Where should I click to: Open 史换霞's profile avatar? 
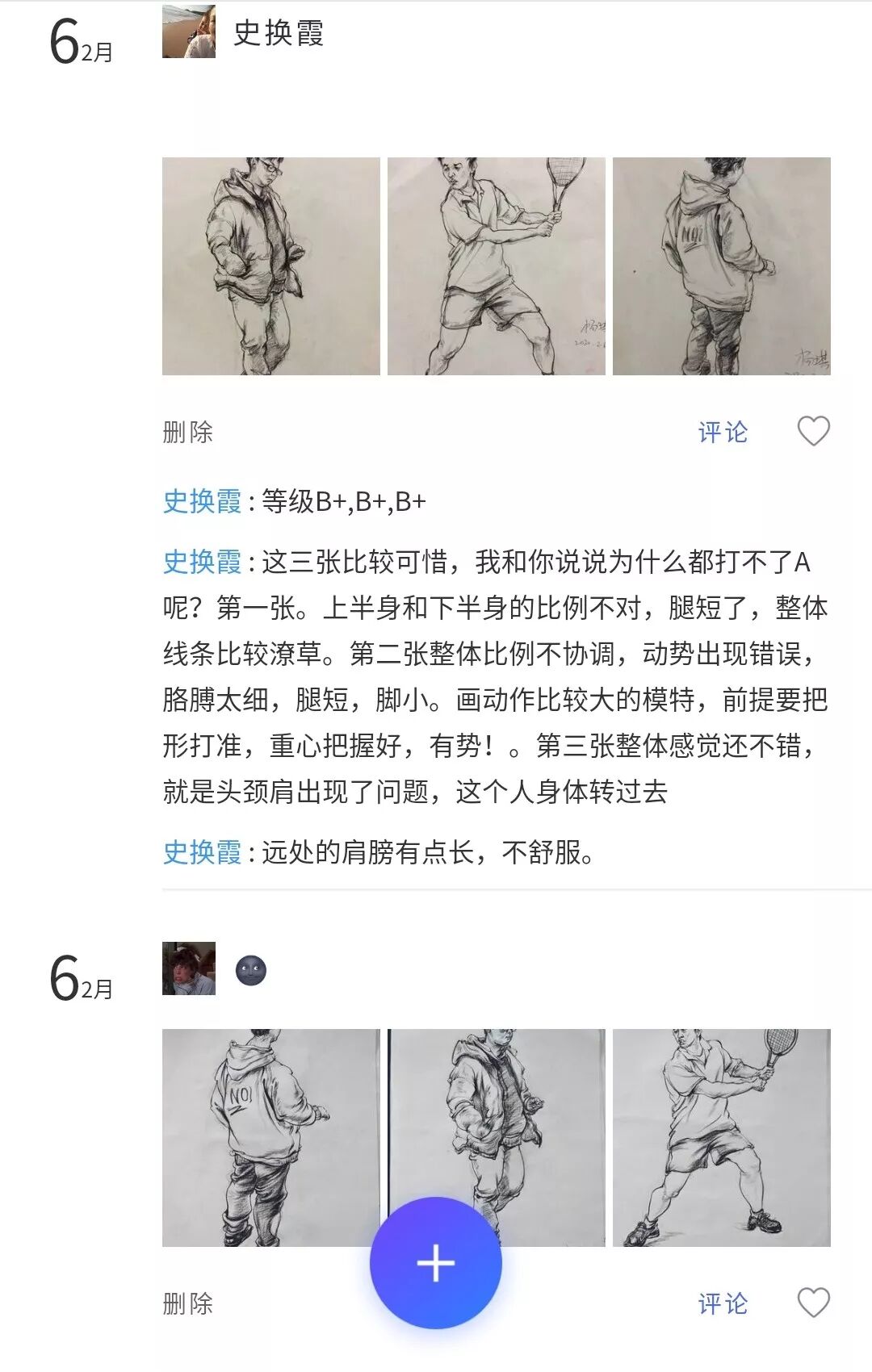click(189, 31)
